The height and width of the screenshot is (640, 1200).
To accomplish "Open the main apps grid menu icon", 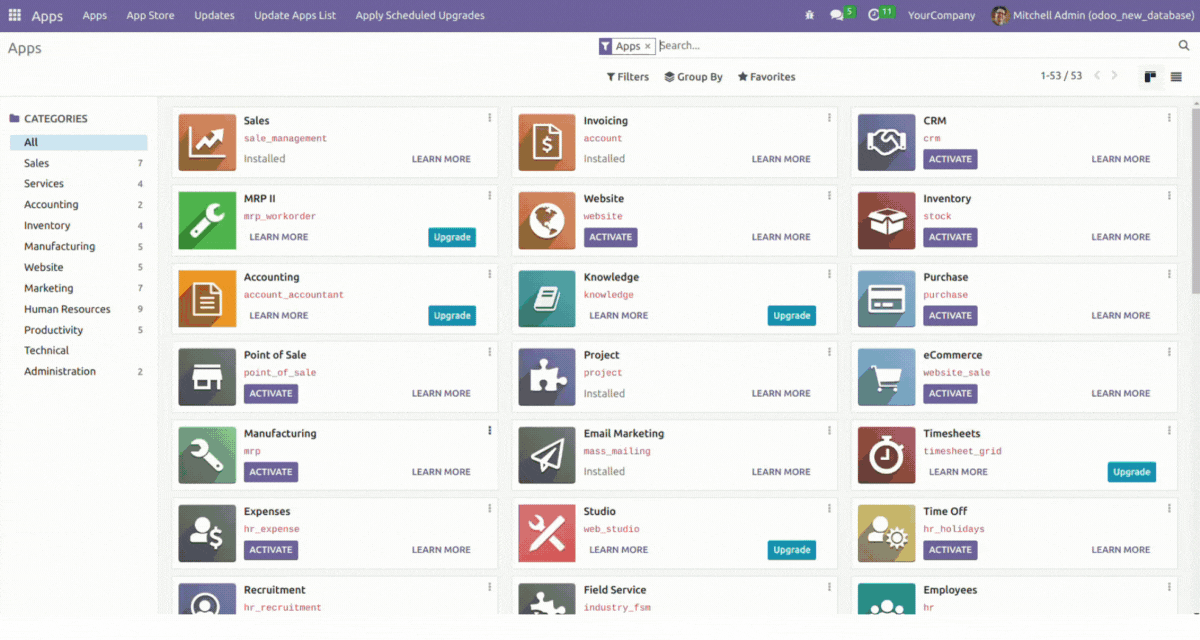I will click(x=15, y=16).
